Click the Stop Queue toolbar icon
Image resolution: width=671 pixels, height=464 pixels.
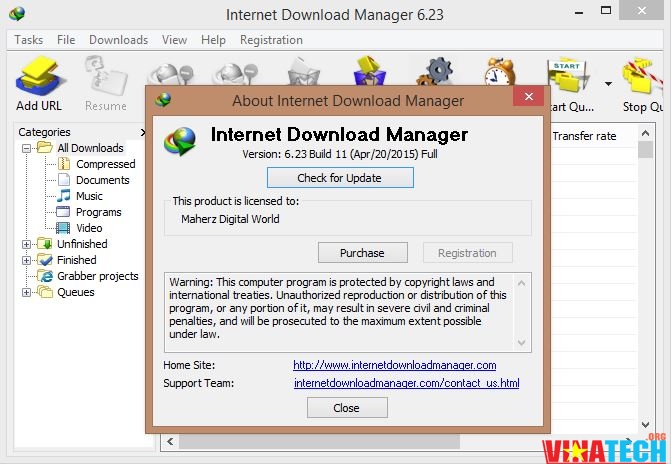click(642, 77)
